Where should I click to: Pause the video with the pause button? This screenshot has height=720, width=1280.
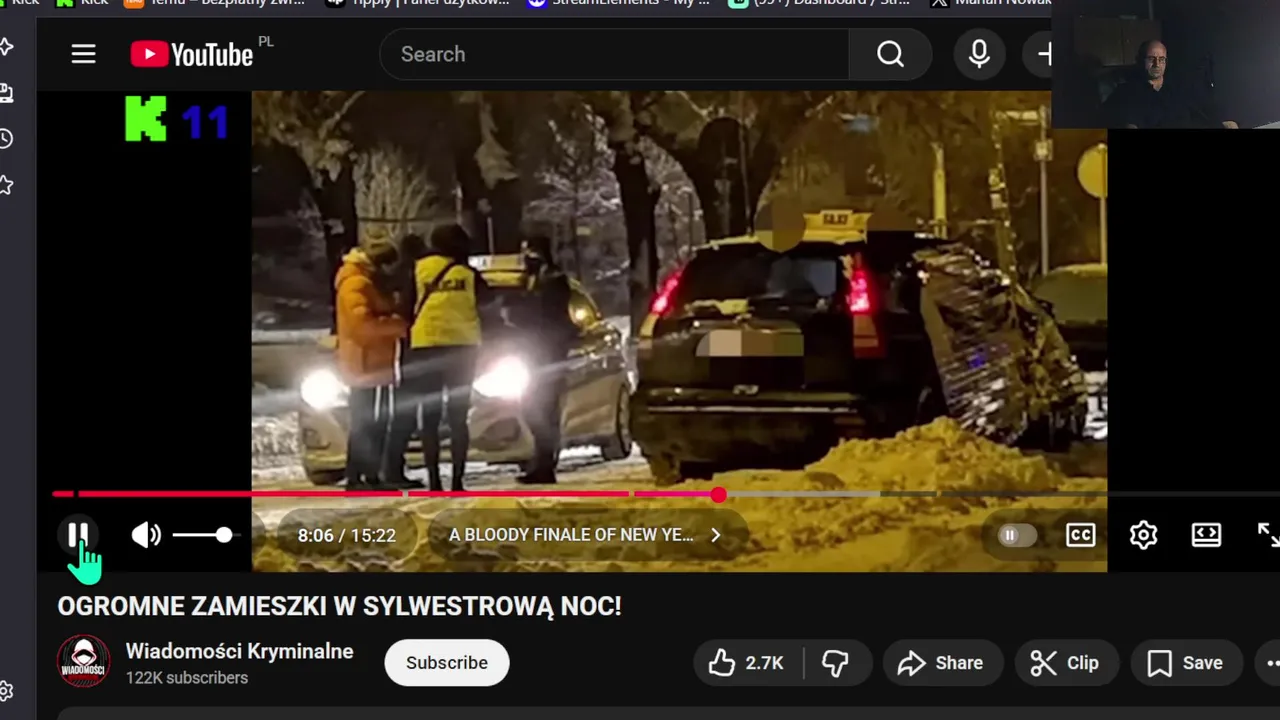tap(78, 535)
